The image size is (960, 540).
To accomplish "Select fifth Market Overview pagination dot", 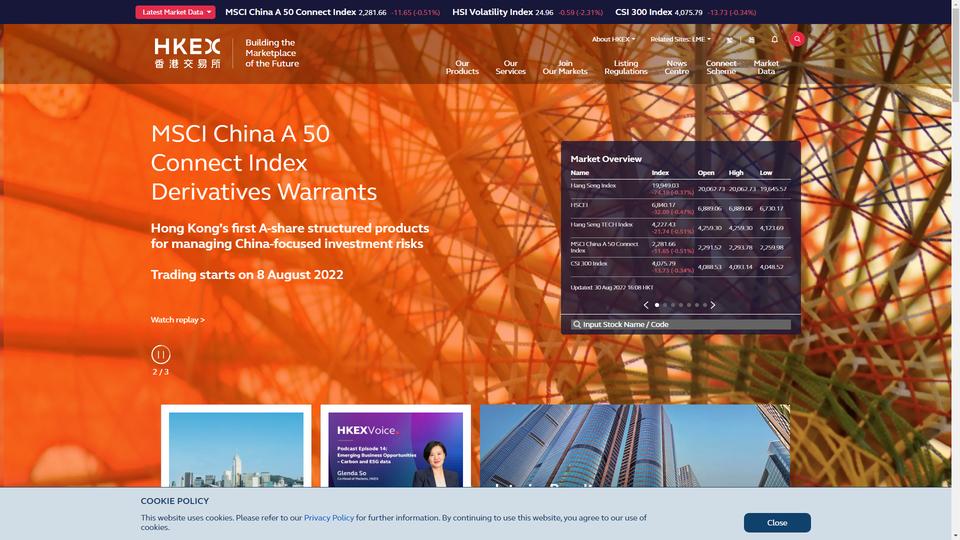I will [x=689, y=305].
